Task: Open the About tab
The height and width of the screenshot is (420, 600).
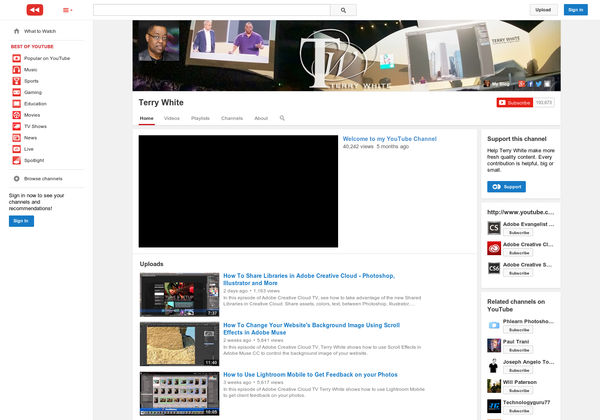Action: tap(261, 118)
